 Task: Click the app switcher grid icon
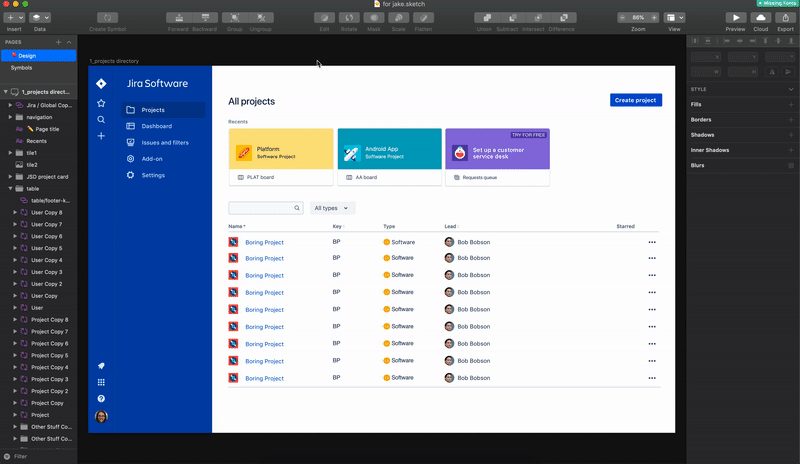pos(101,382)
